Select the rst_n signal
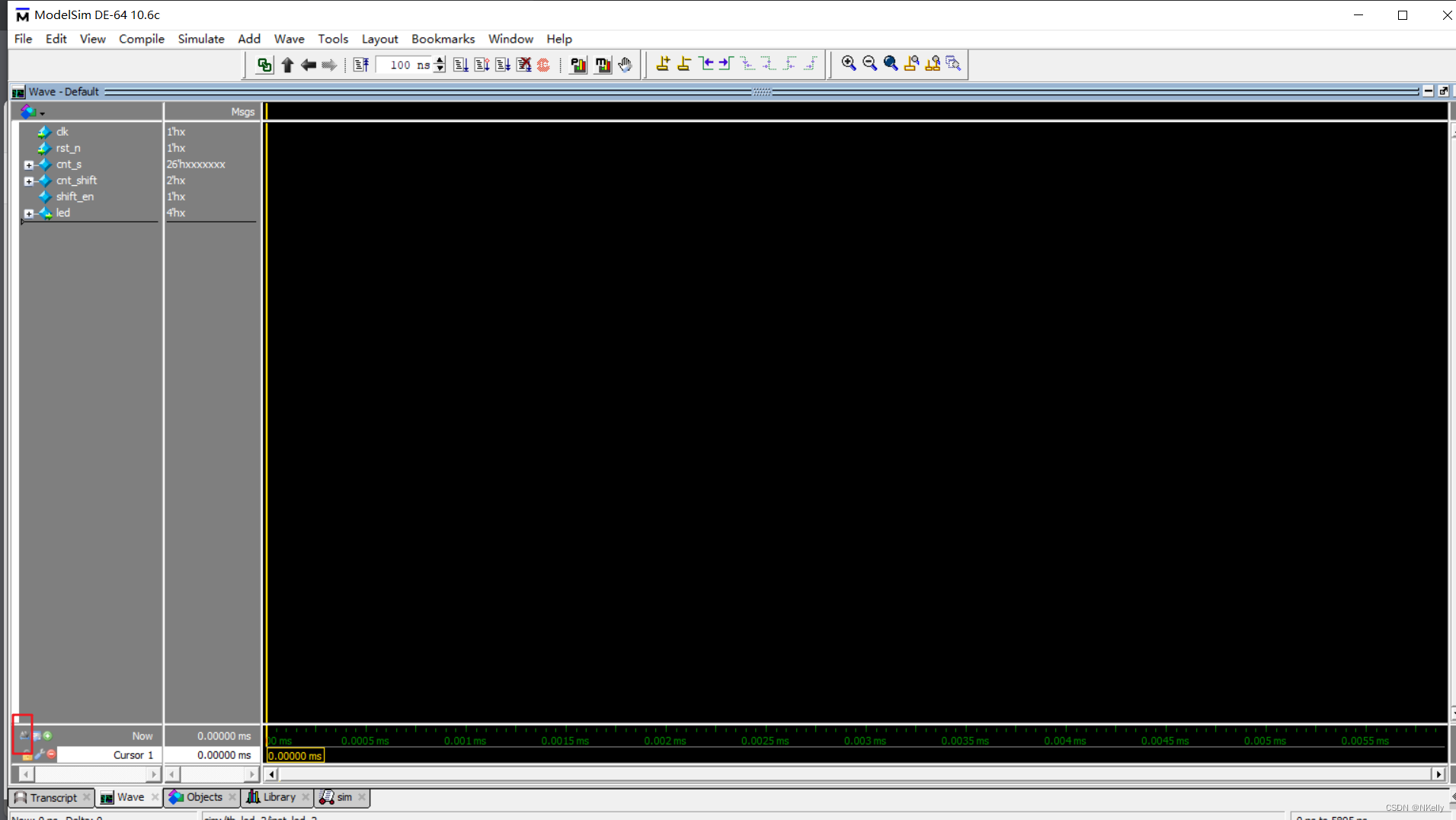Image resolution: width=1456 pixels, height=820 pixels. 68,148
